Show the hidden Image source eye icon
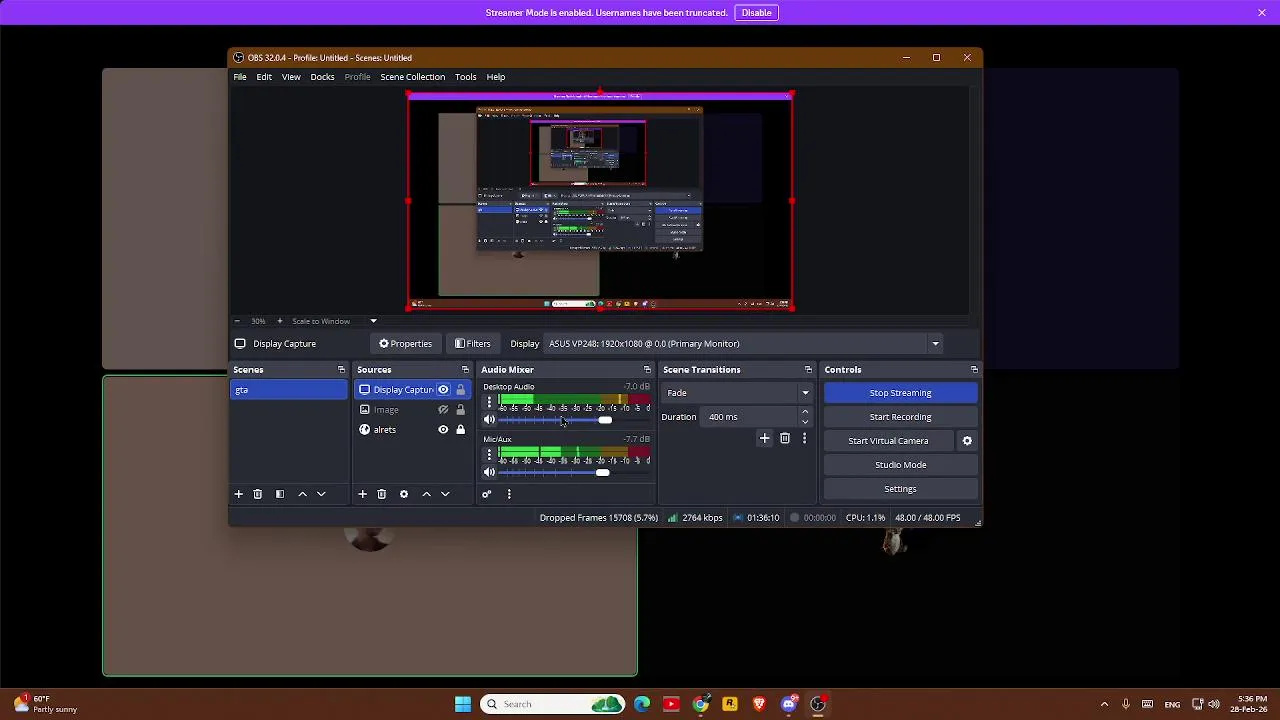1280x720 pixels. pos(443,410)
